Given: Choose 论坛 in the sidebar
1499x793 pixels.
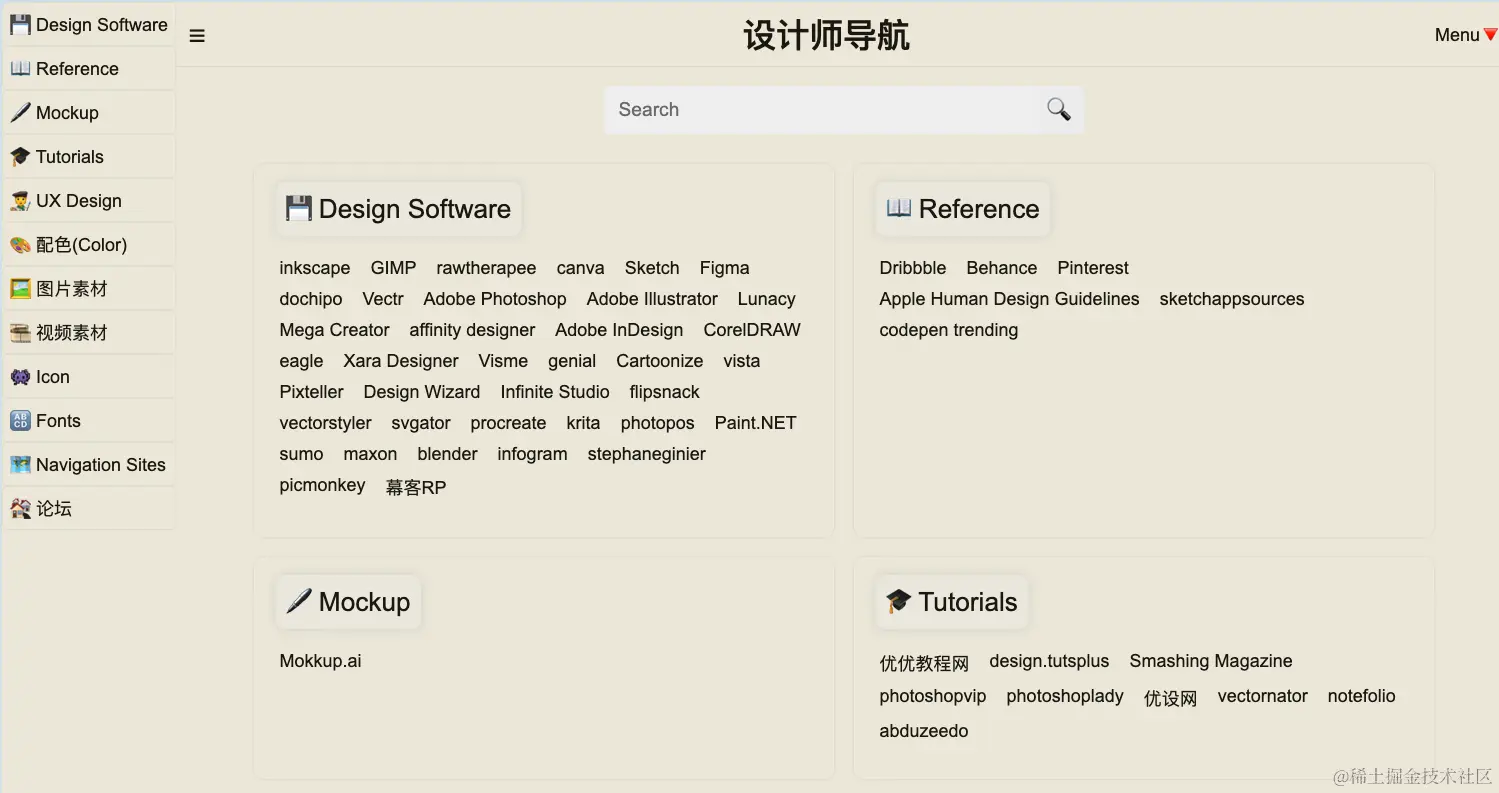Looking at the screenshot, I should click(89, 509).
